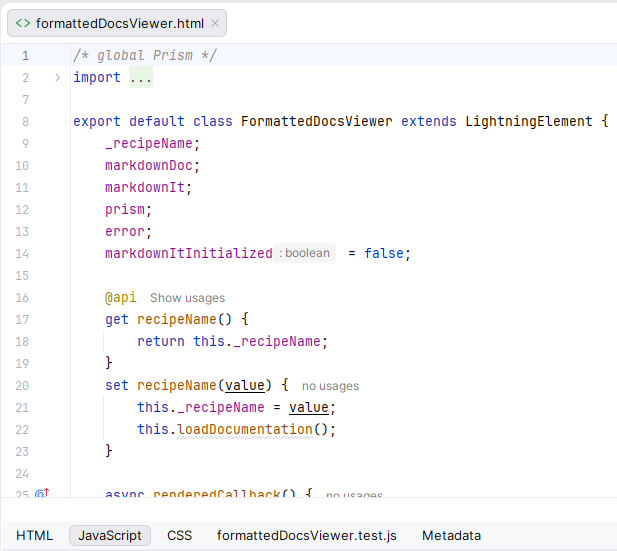This screenshot has width=617, height=551.
Task: Click LightningElement in class declaration
Action: 528,121
